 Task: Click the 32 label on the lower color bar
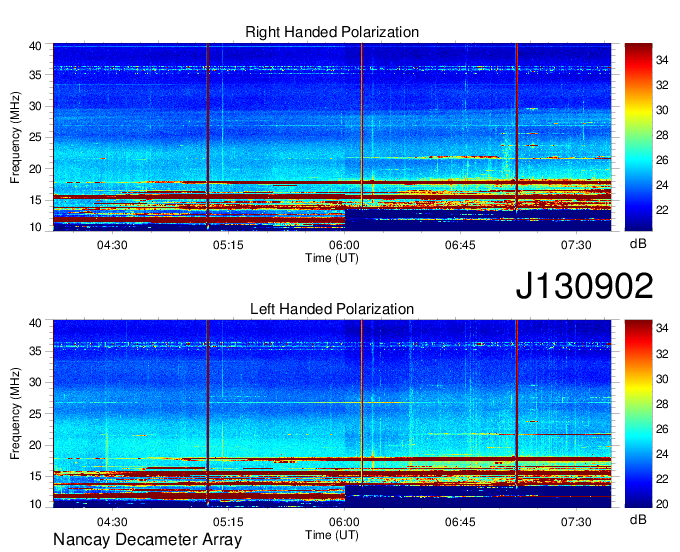coord(662,354)
